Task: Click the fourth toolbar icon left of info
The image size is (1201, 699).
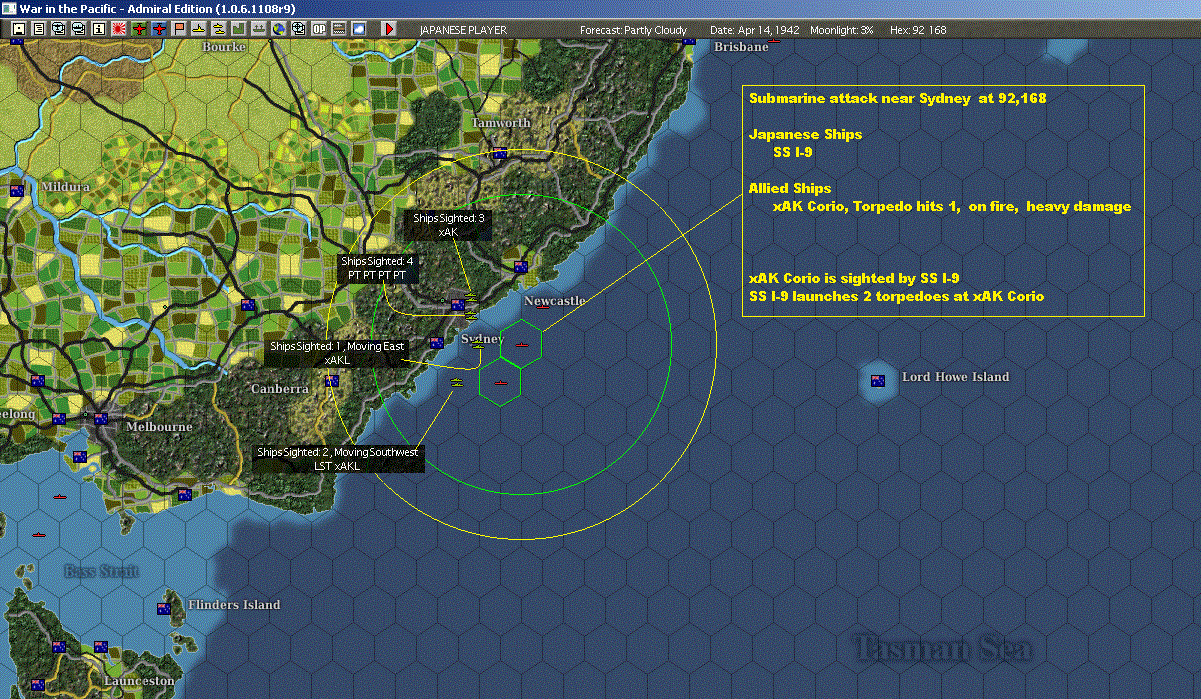Action: (78, 29)
